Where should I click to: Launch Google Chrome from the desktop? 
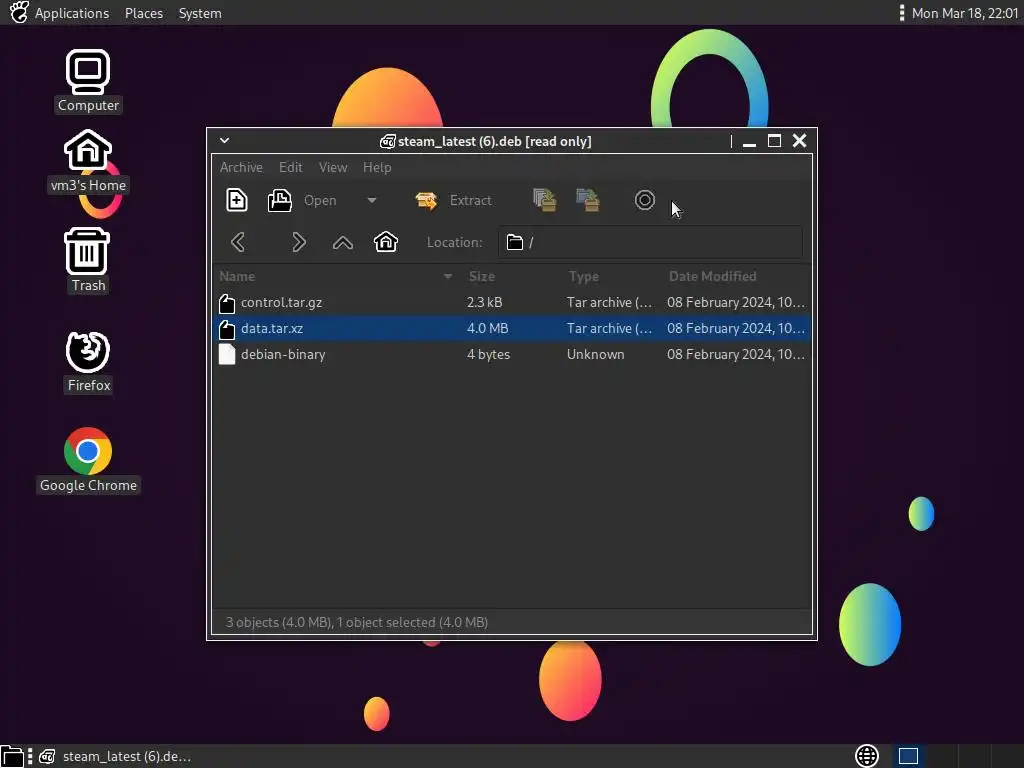click(x=88, y=460)
